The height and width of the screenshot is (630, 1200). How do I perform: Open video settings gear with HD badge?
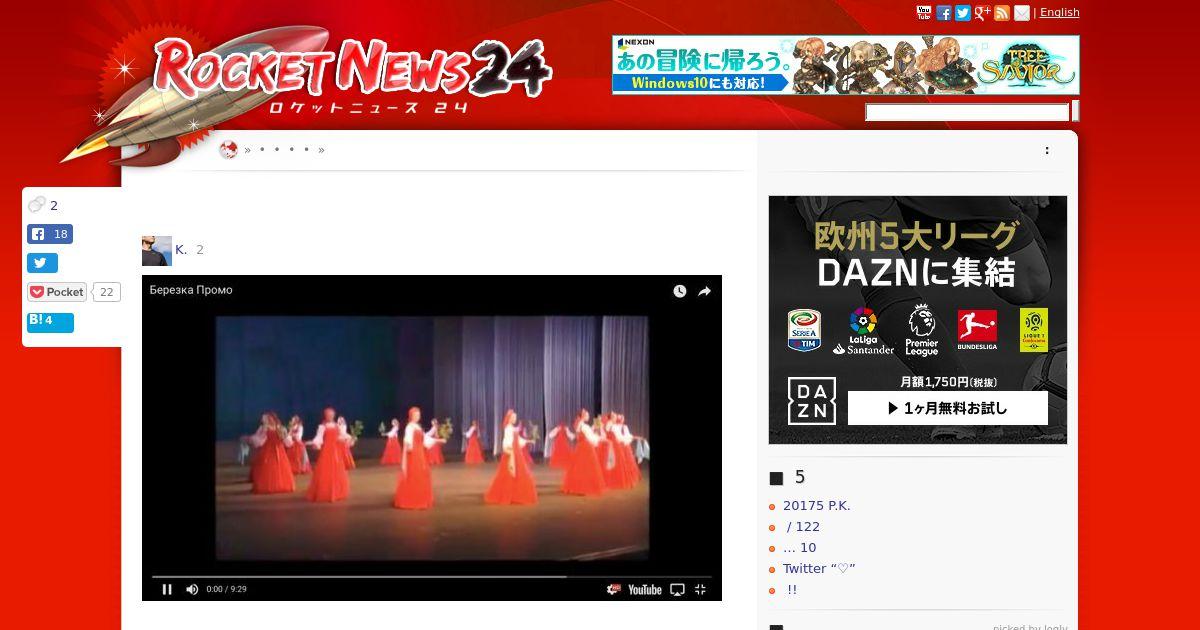pyautogui.click(x=614, y=589)
